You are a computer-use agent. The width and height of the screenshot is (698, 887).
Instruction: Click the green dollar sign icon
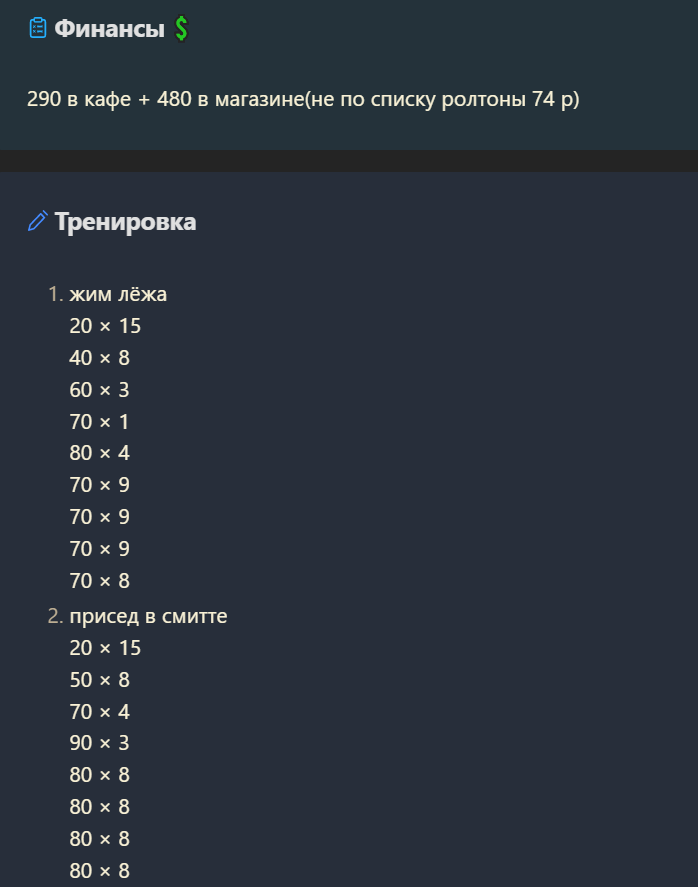tap(181, 28)
